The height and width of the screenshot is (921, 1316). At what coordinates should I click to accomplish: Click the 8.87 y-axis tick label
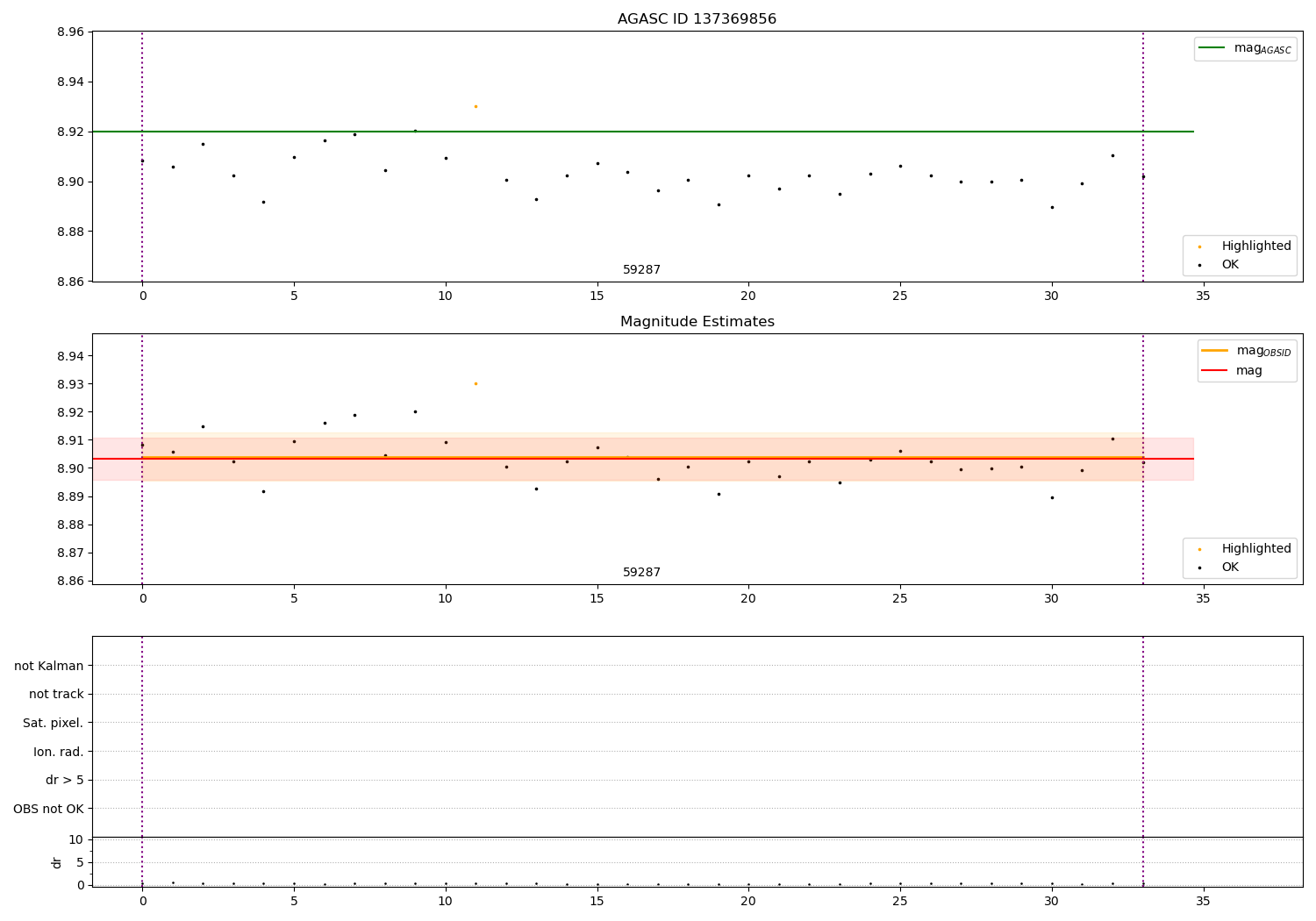pos(70,553)
